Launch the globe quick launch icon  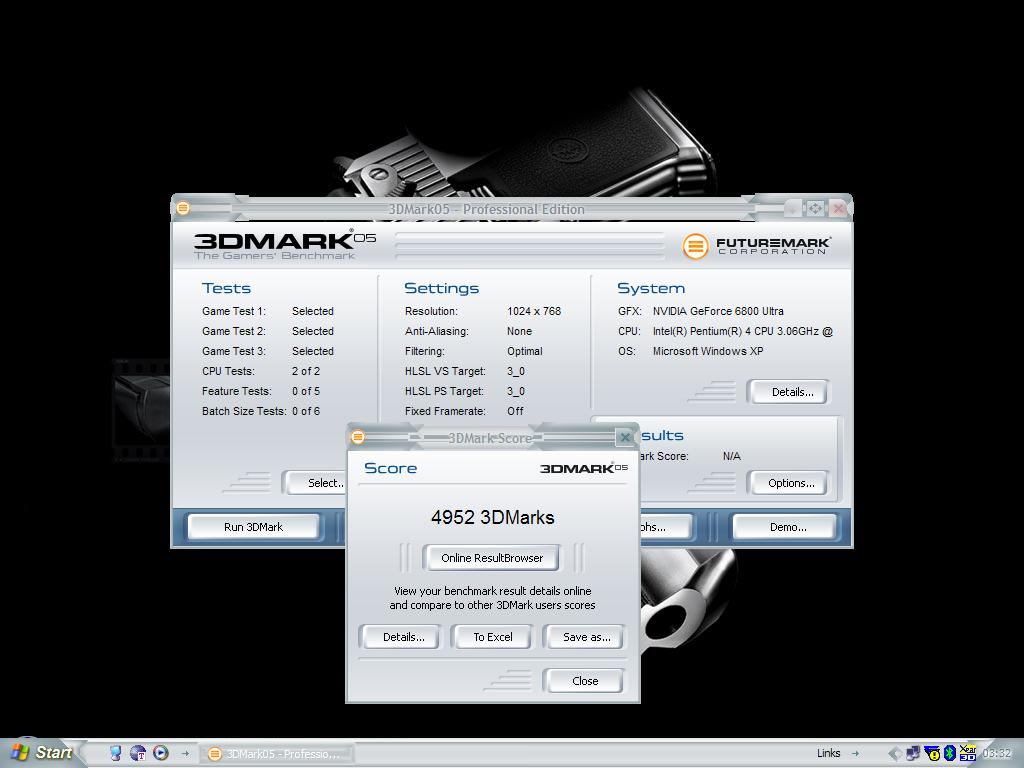[x=138, y=753]
